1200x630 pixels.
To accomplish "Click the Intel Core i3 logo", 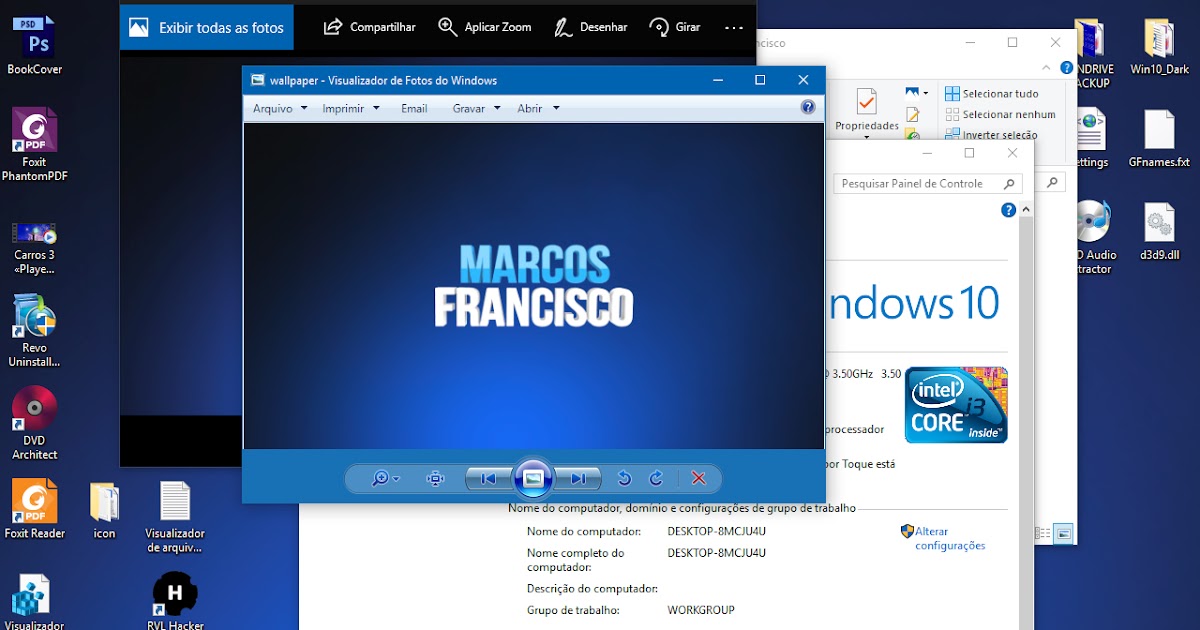I will point(956,404).
